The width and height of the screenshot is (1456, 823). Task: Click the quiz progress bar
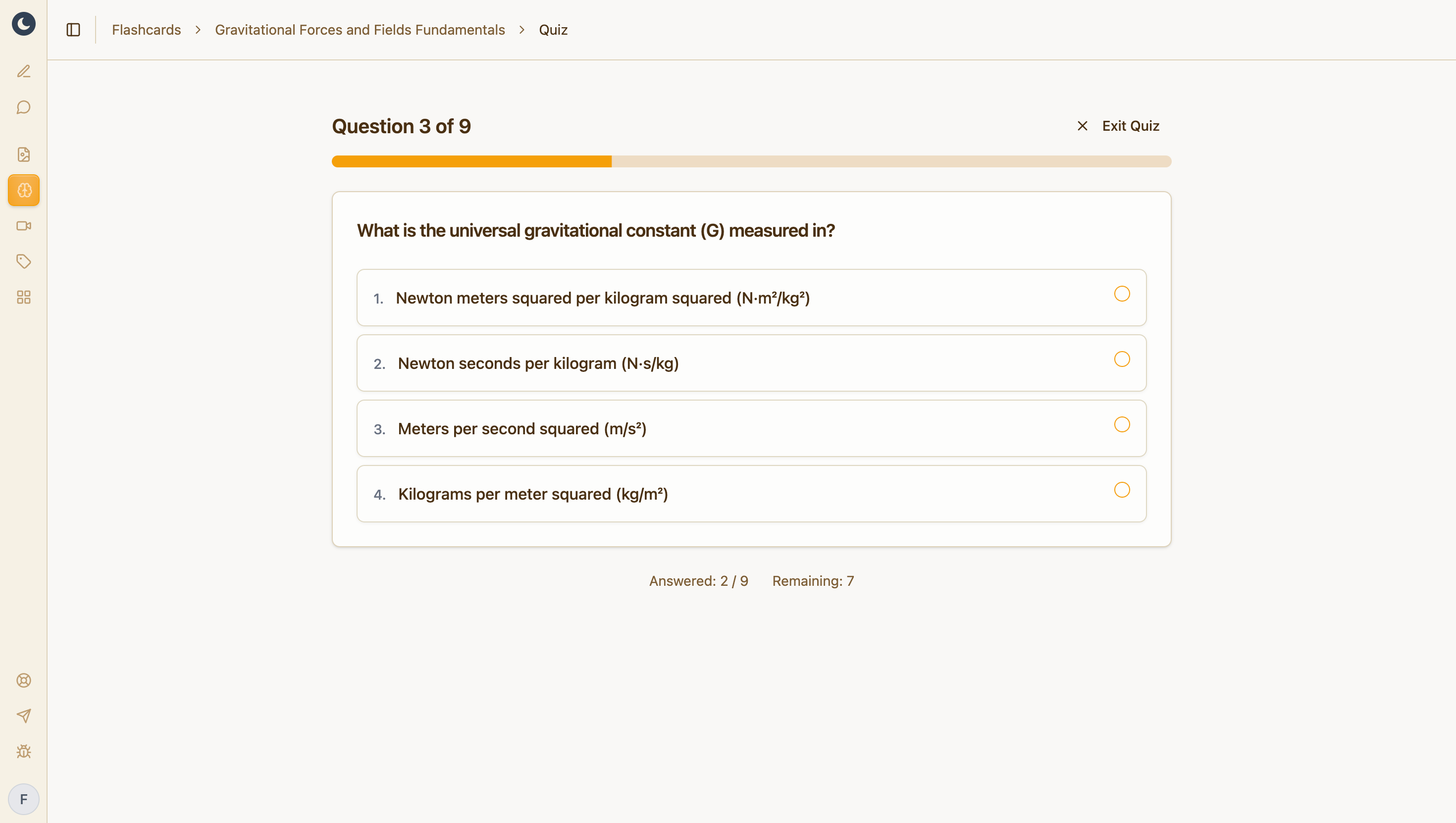click(752, 161)
